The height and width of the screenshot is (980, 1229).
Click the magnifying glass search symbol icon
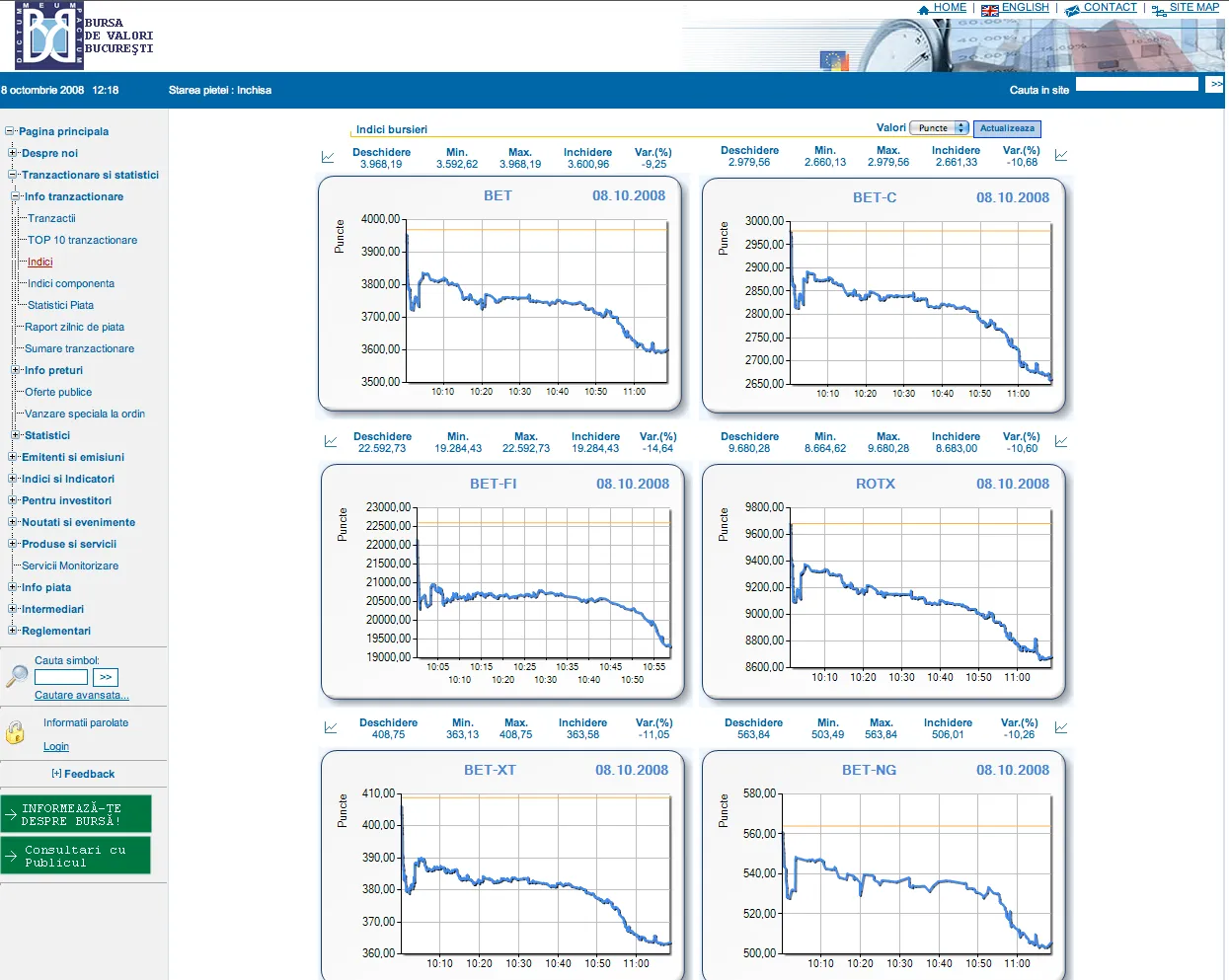pyautogui.click(x=17, y=676)
